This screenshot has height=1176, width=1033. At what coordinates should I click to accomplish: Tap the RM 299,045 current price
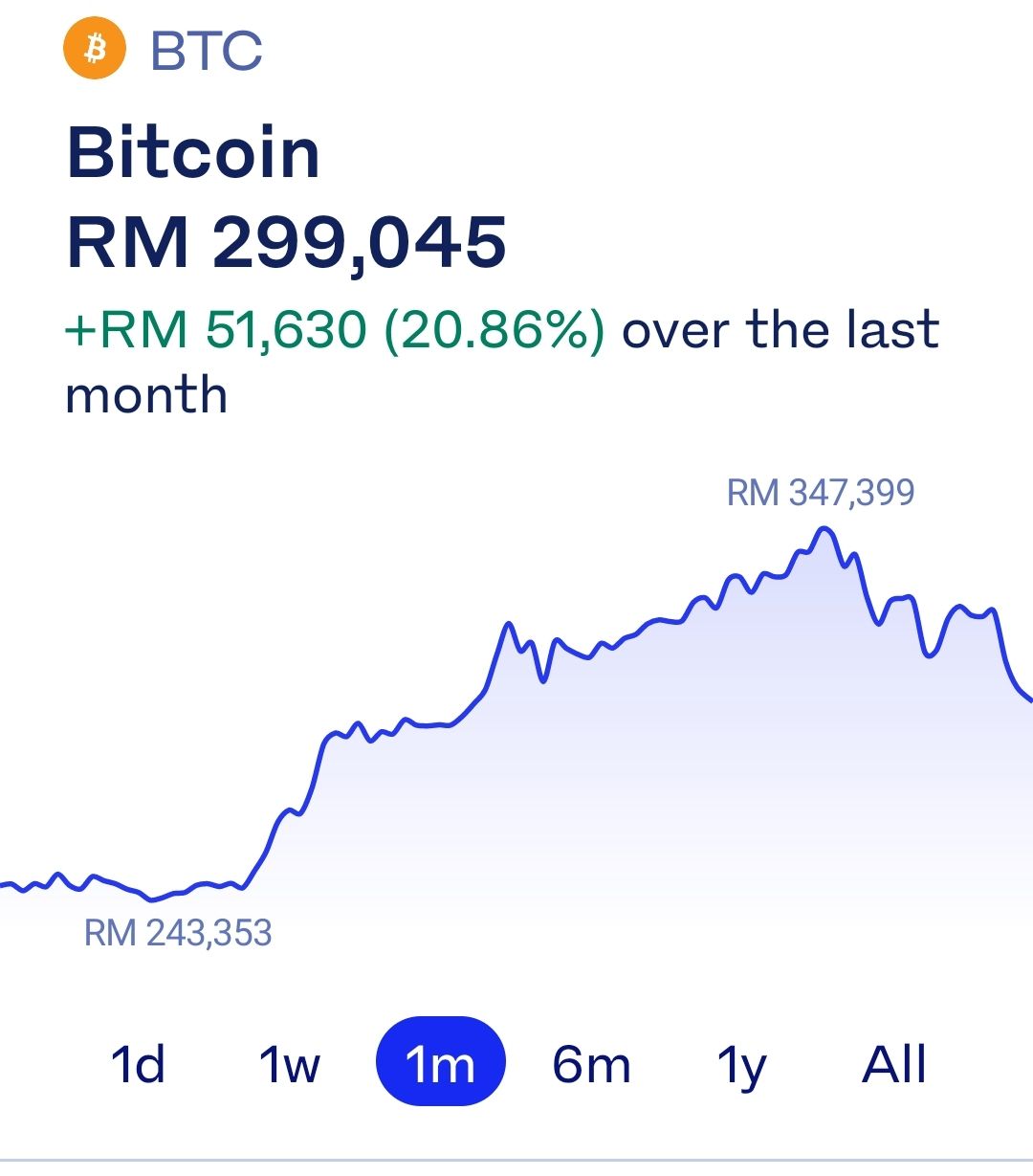coord(286,242)
